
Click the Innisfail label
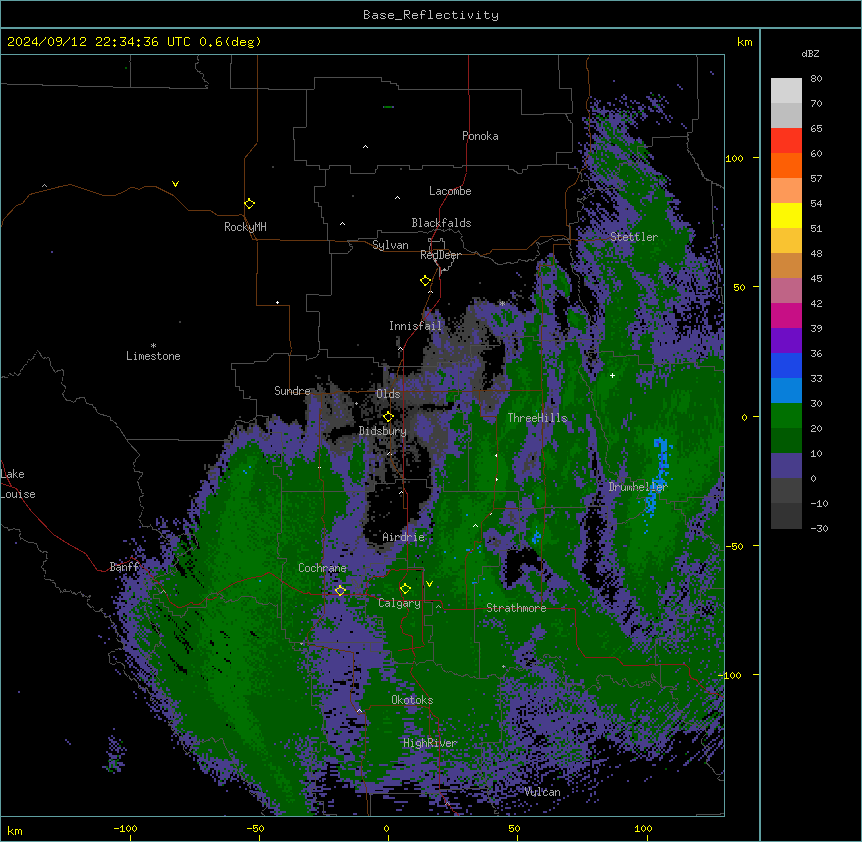pos(415,326)
